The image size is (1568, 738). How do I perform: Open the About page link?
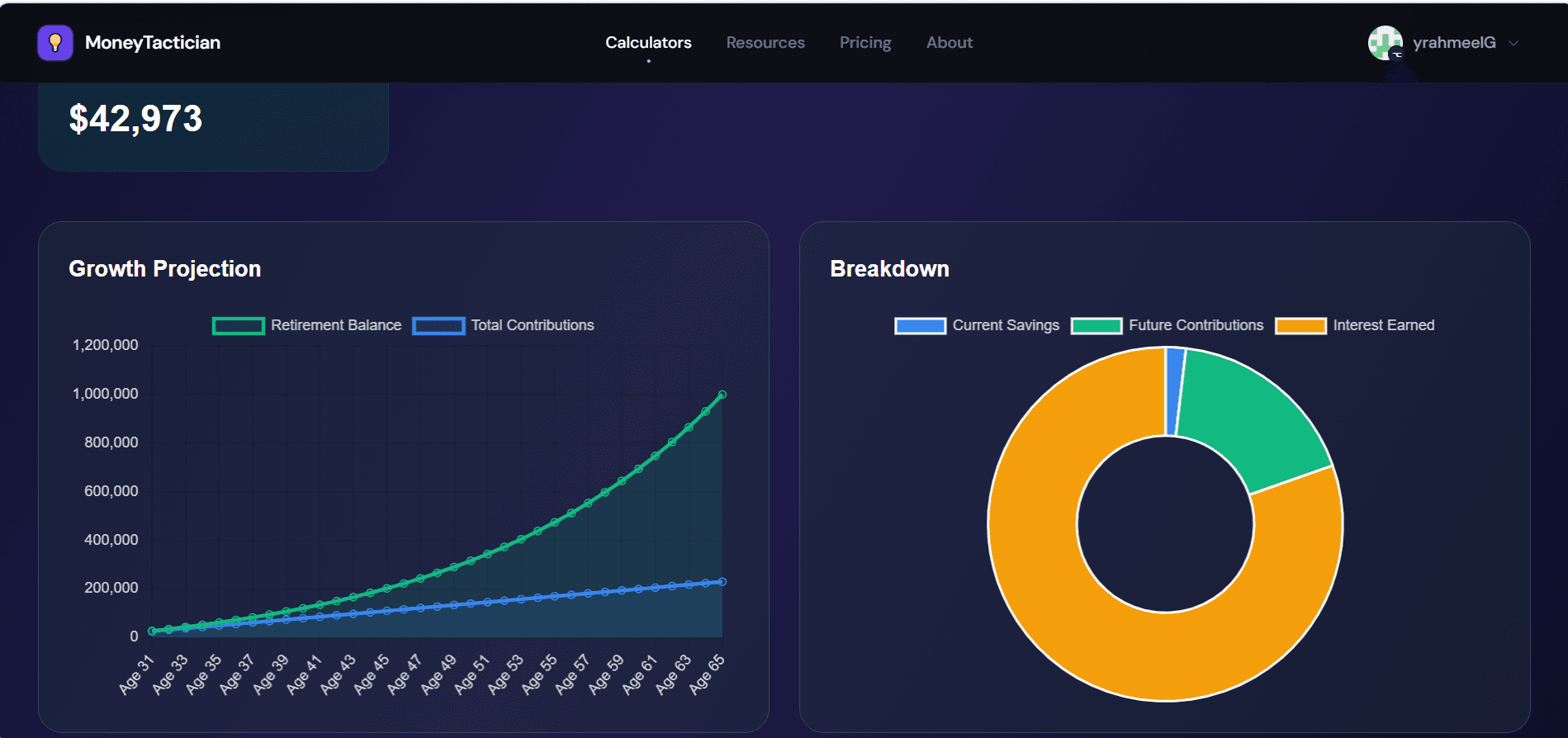click(949, 43)
